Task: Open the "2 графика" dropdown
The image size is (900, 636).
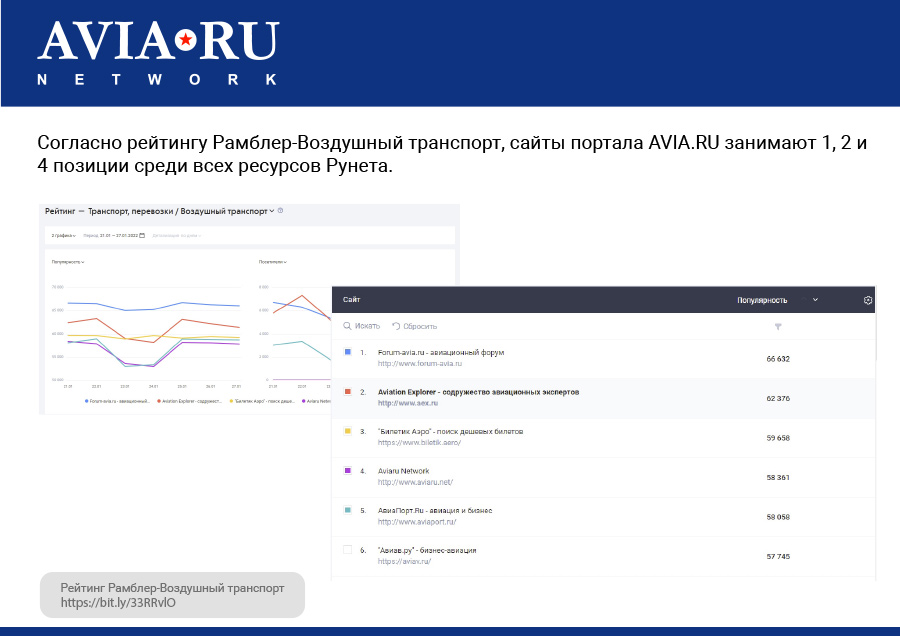Action: [x=63, y=235]
